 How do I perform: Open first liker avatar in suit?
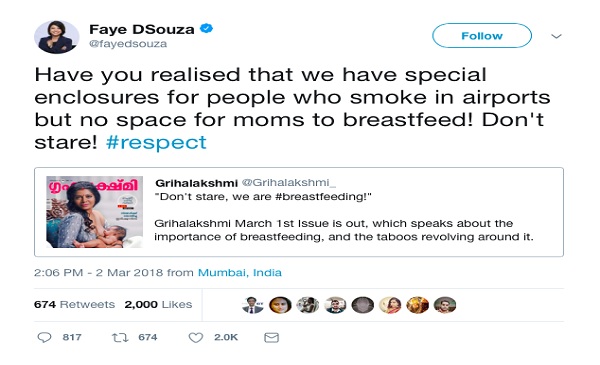(253, 305)
